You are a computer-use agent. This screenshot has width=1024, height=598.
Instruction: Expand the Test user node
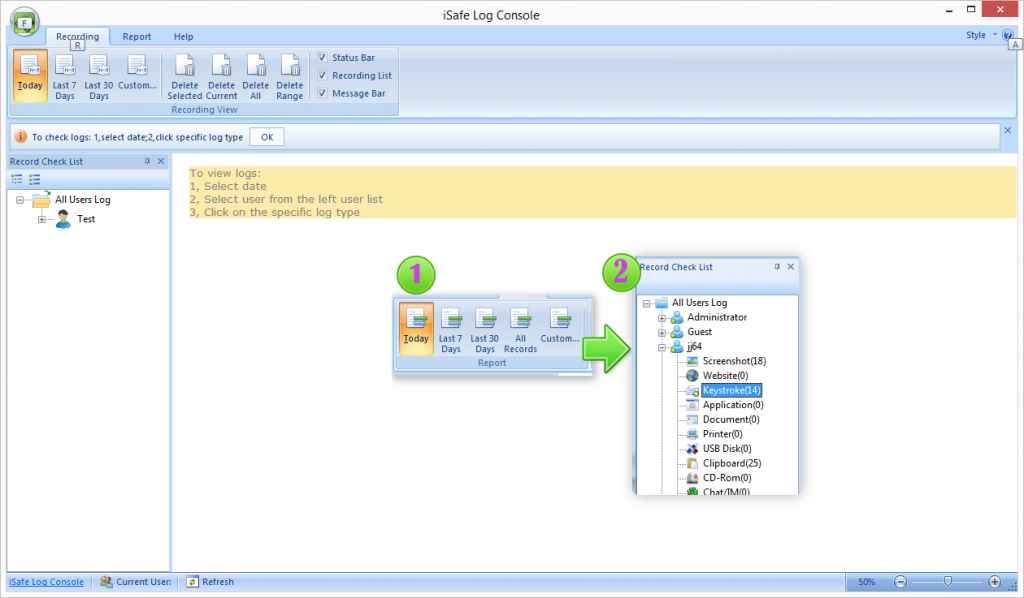pos(42,219)
